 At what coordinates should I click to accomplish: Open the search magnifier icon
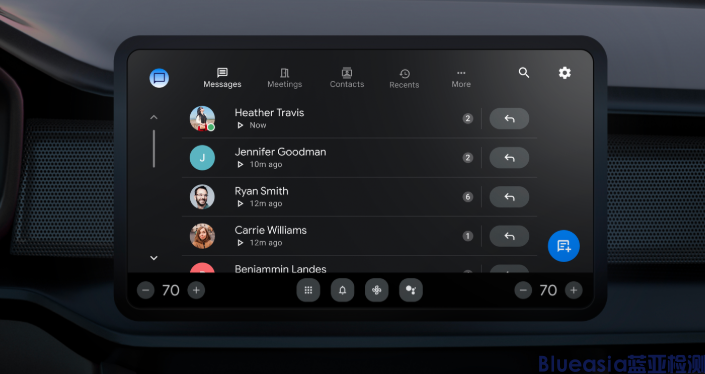(x=524, y=73)
